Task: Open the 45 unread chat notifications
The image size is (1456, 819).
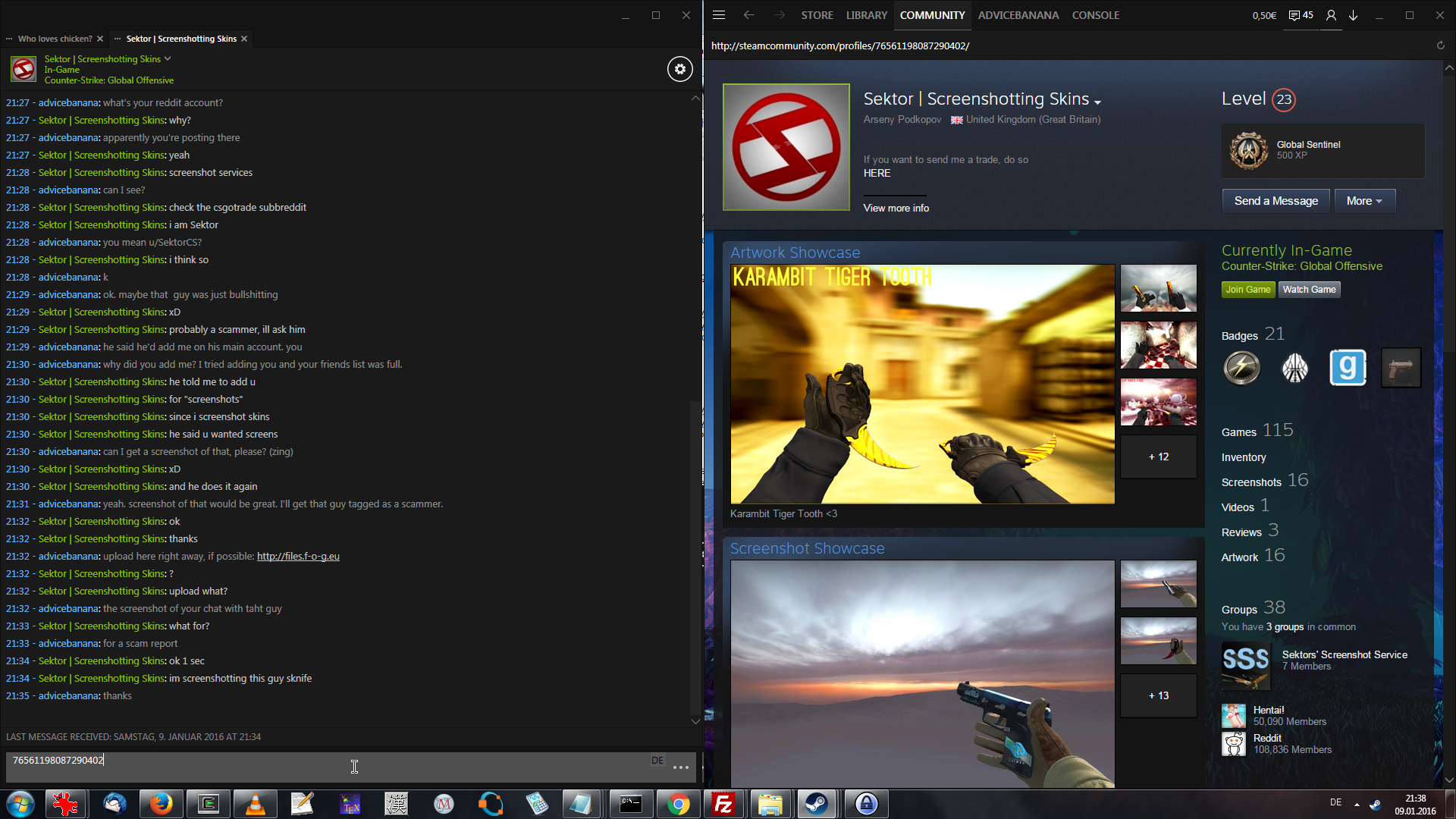Action: pos(1301,15)
